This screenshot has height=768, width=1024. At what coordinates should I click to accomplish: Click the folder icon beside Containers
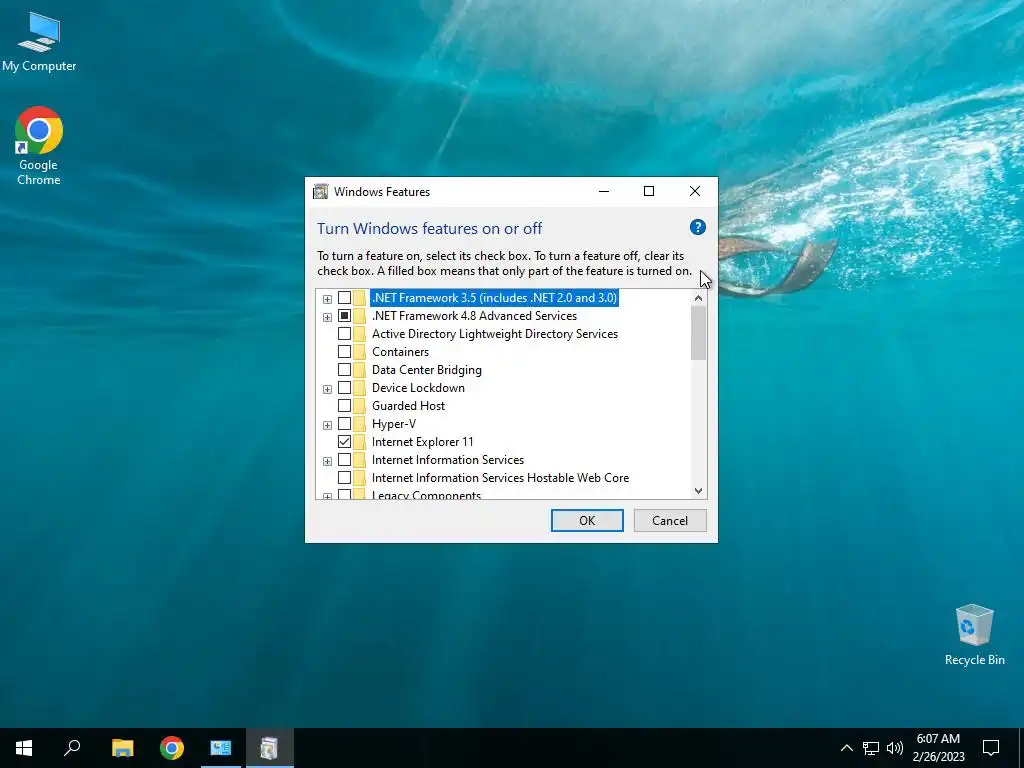tap(360, 352)
